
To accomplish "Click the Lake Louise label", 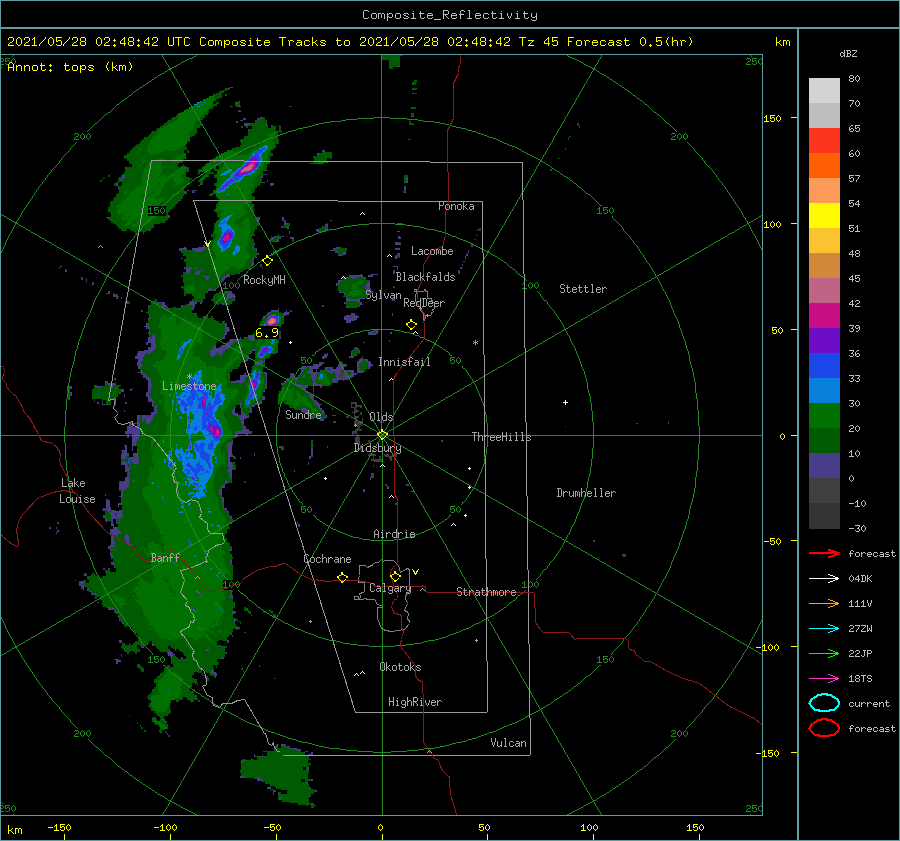I will [x=77, y=491].
